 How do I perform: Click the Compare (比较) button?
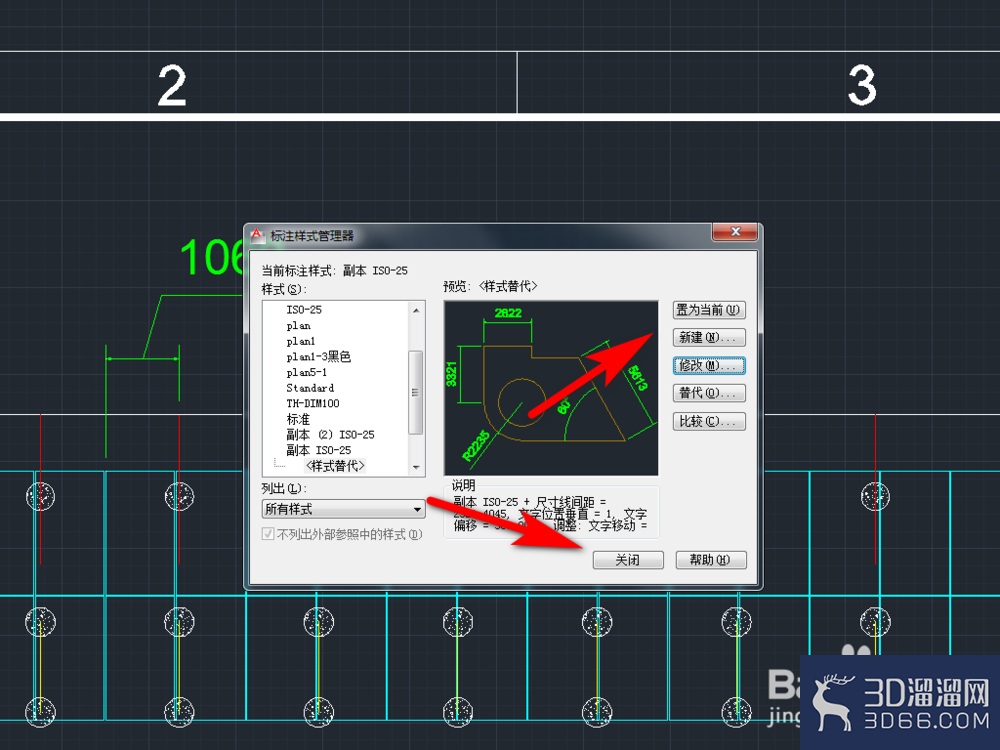[709, 422]
